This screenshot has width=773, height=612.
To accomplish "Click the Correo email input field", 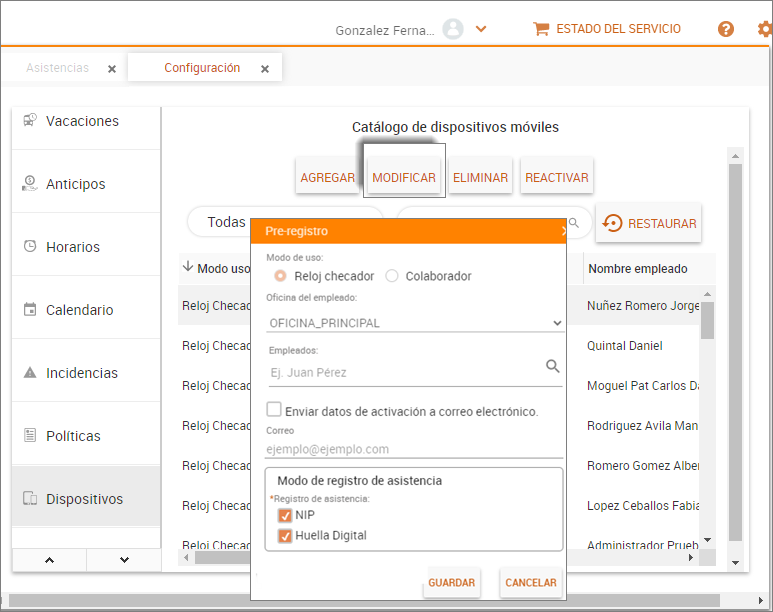I will (415, 449).
